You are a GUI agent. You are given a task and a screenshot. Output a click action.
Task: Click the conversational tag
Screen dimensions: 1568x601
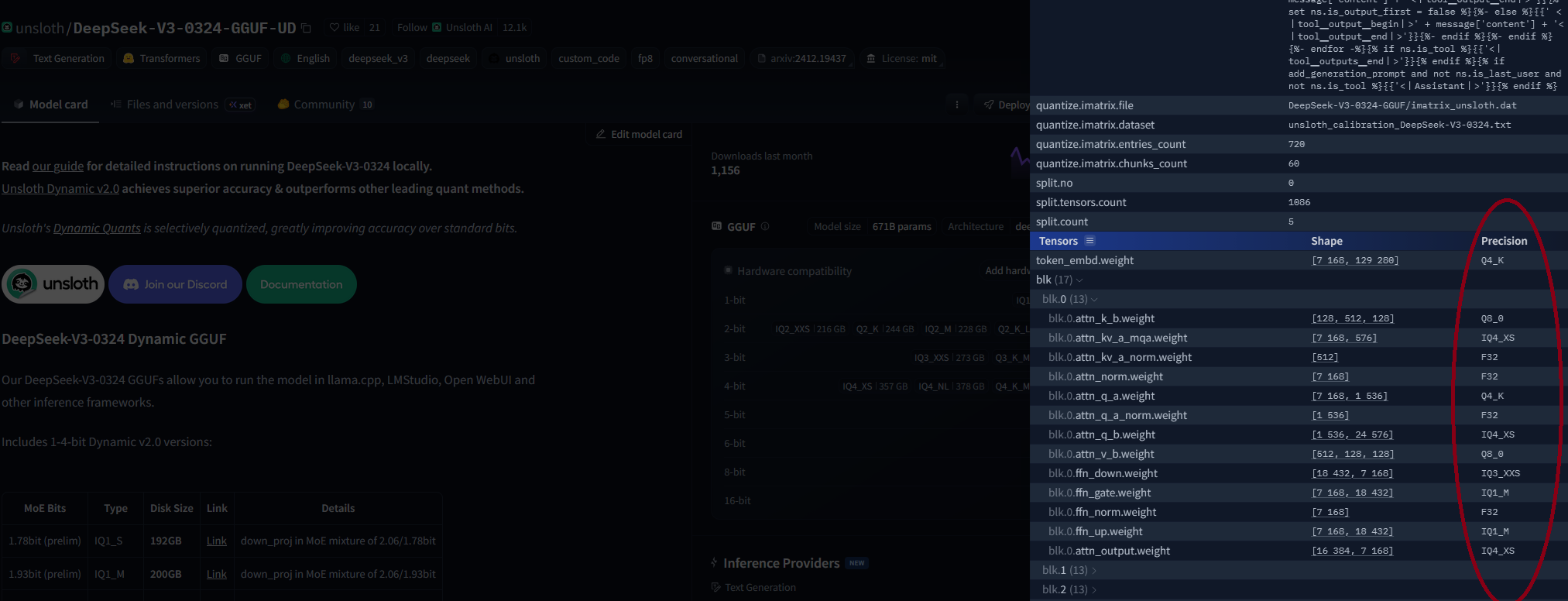coord(705,58)
